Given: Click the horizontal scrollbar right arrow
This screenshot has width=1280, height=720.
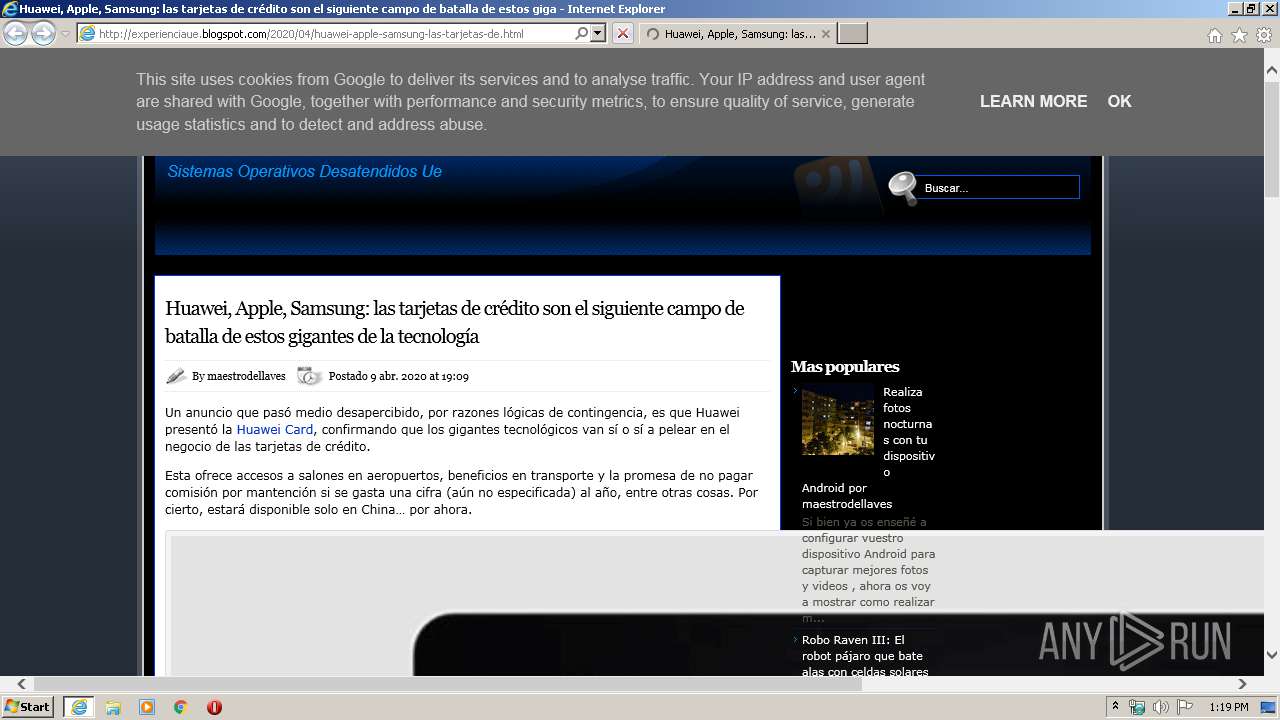Looking at the screenshot, I should (x=1242, y=684).
